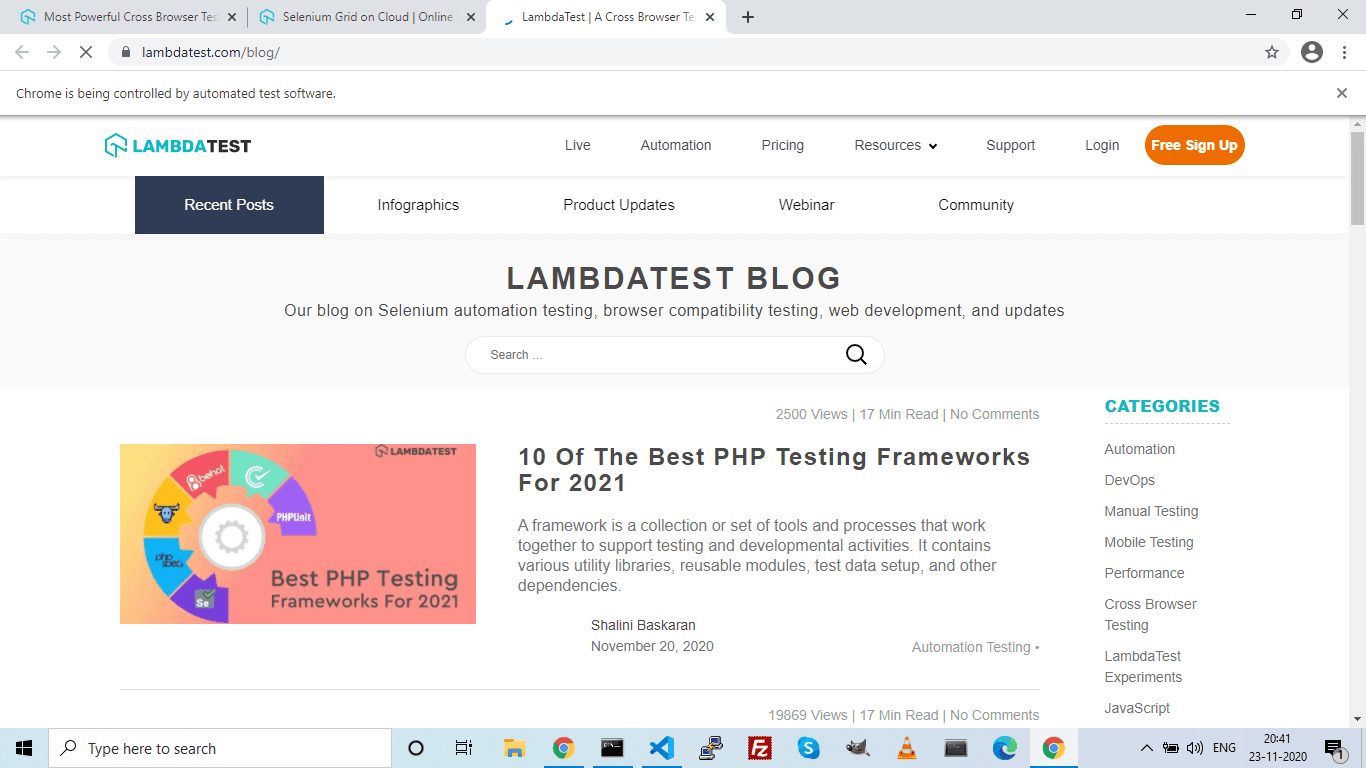Click the Chrome address bar URL
Image resolution: width=1366 pixels, height=768 pixels.
click(211, 52)
